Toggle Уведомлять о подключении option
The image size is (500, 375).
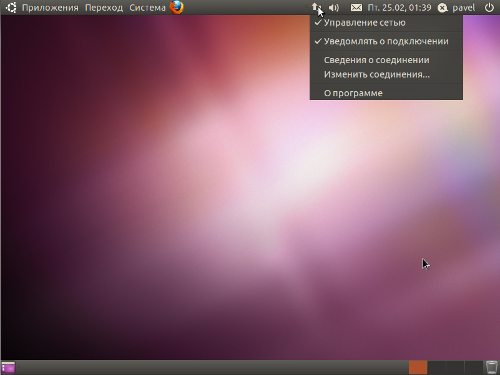pyautogui.click(x=386, y=41)
